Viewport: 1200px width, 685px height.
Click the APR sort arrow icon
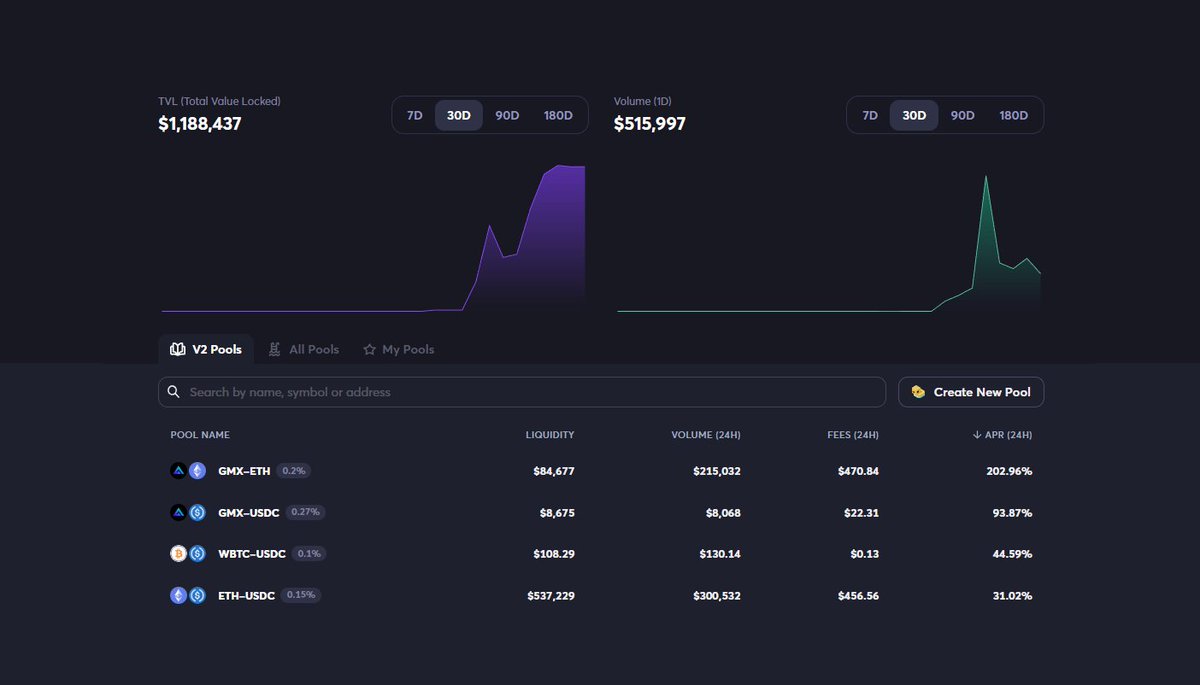[x=977, y=435]
